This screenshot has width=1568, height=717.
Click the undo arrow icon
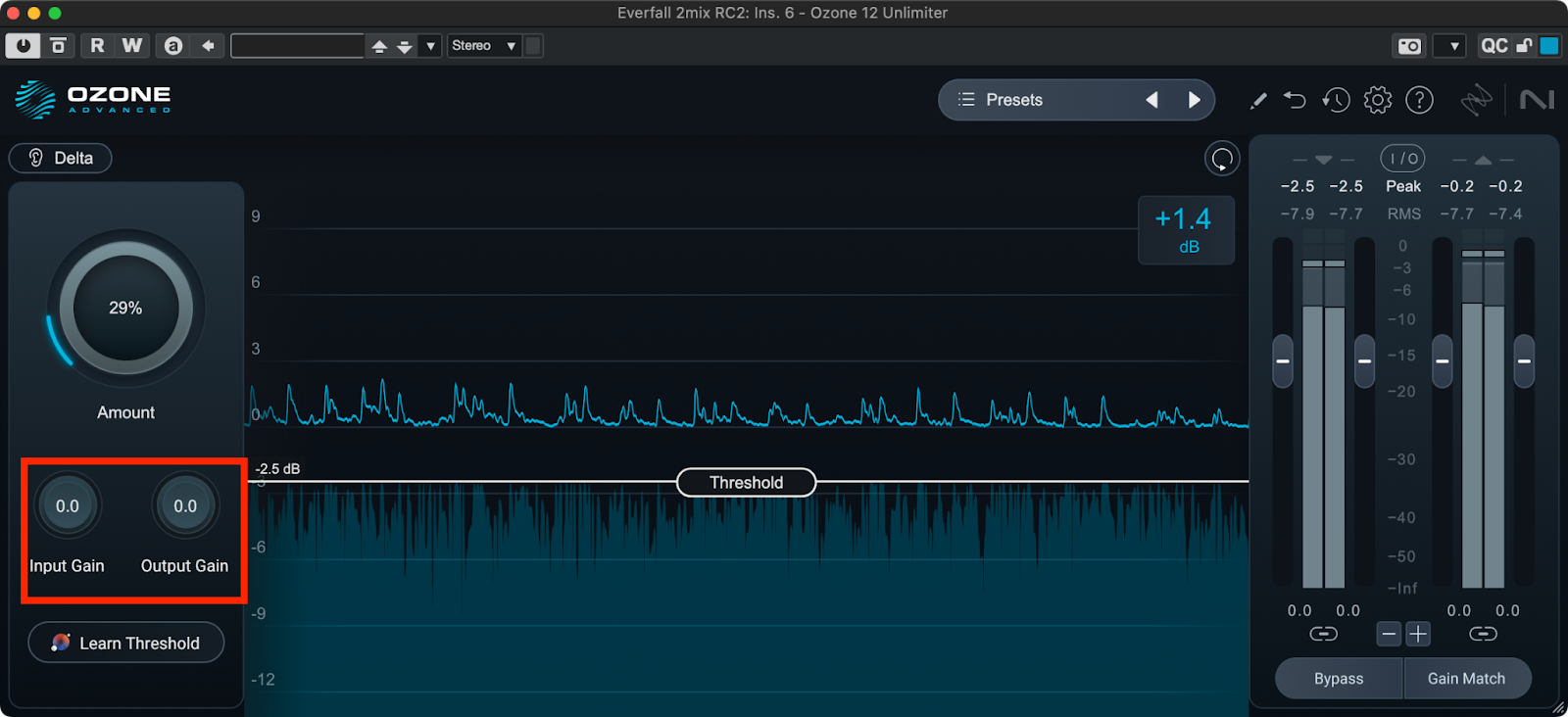click(x=1295, y=100)
